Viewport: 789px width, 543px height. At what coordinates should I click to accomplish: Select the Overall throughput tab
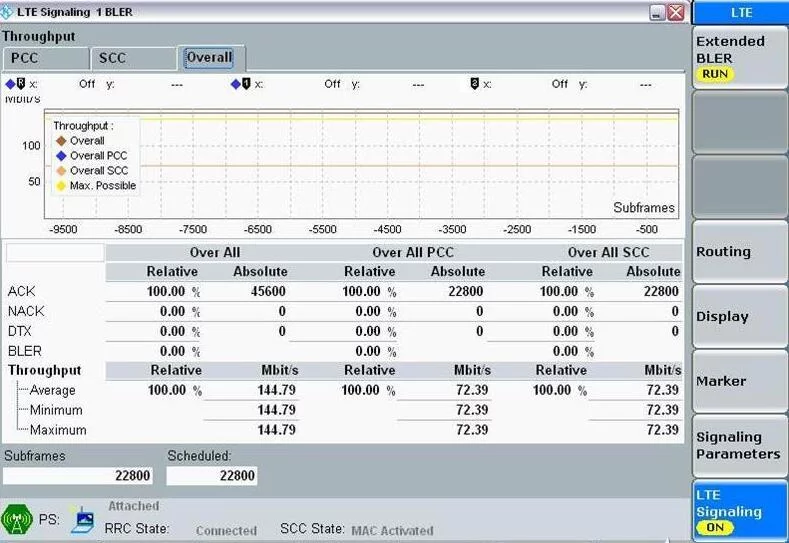(x=211, y=57)
